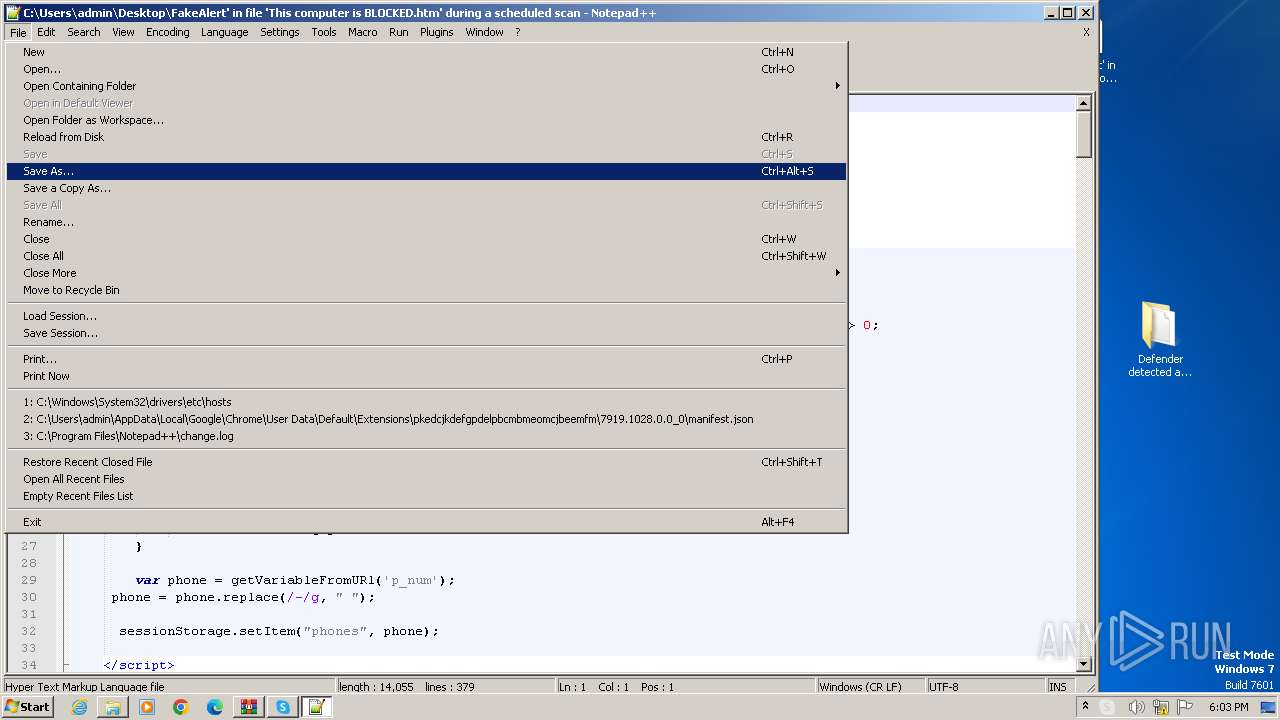
Task: Select Rename... in the File menu
Action: coord(427,222)
